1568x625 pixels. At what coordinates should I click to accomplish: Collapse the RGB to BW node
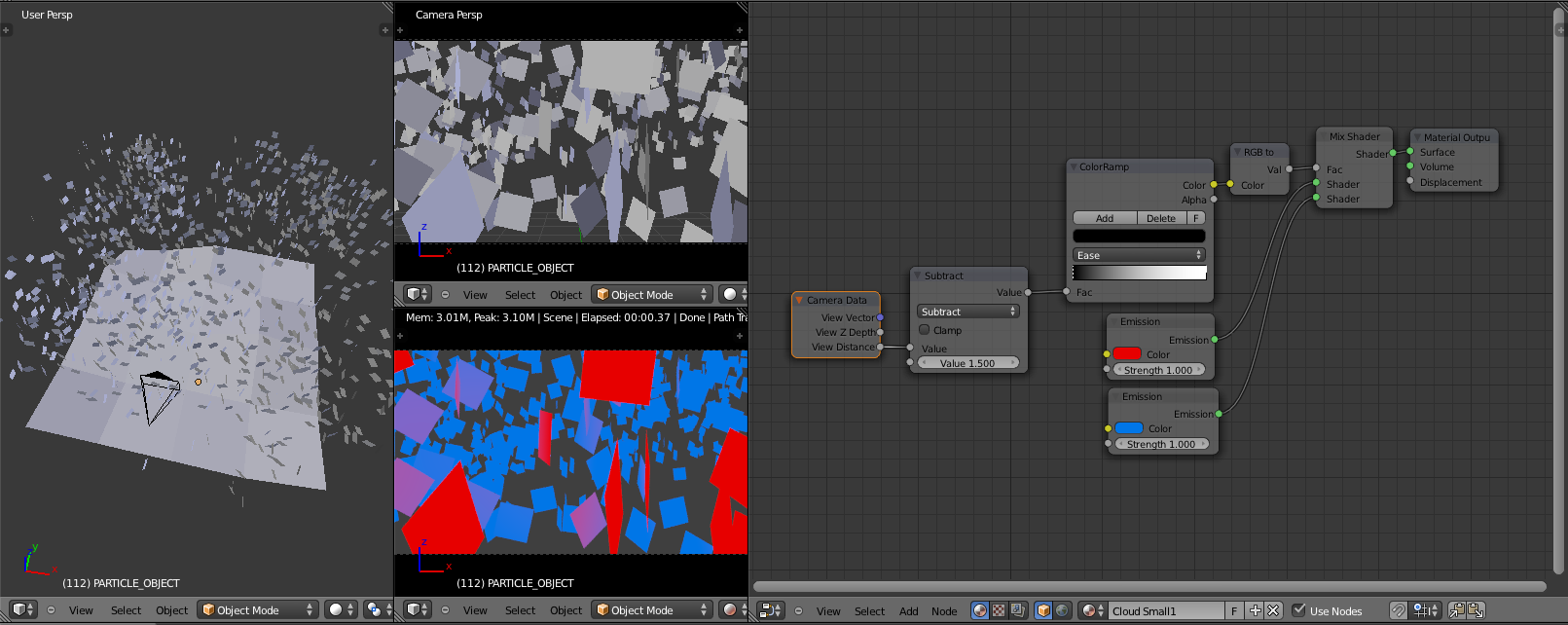point(1237,152)
